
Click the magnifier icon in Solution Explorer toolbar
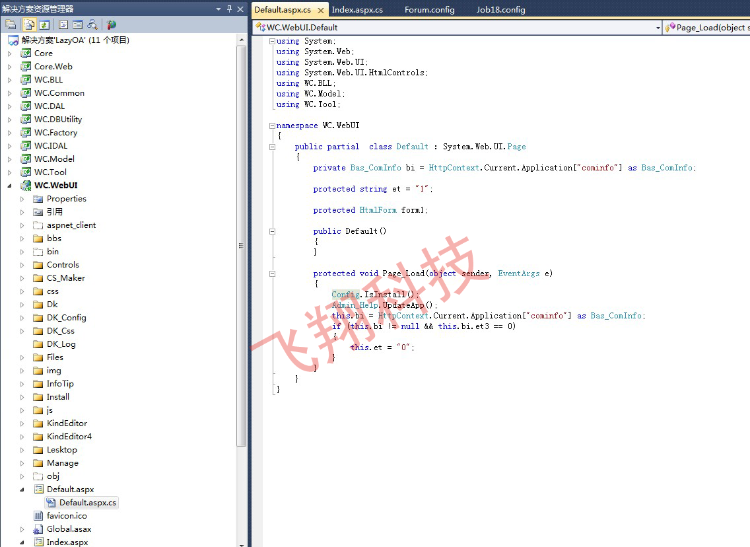click(x=93, y=24)
